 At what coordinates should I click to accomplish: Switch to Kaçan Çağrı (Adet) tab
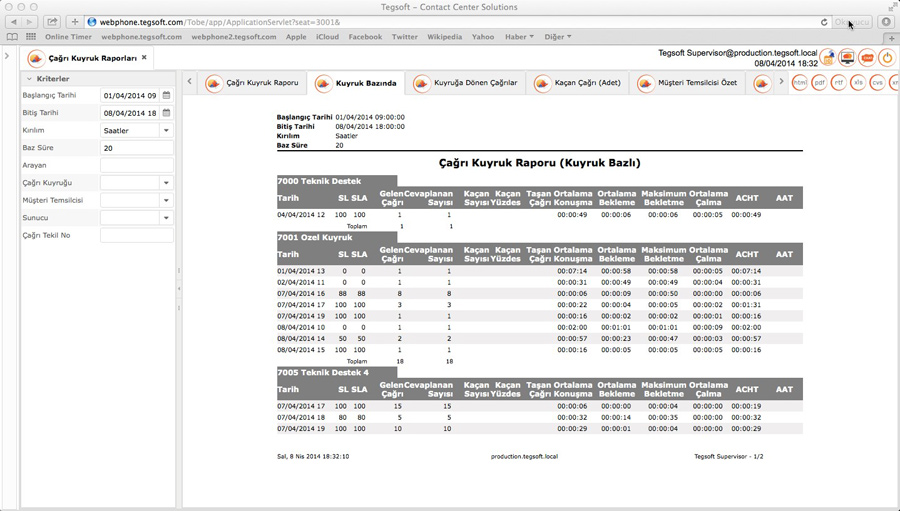577,83
